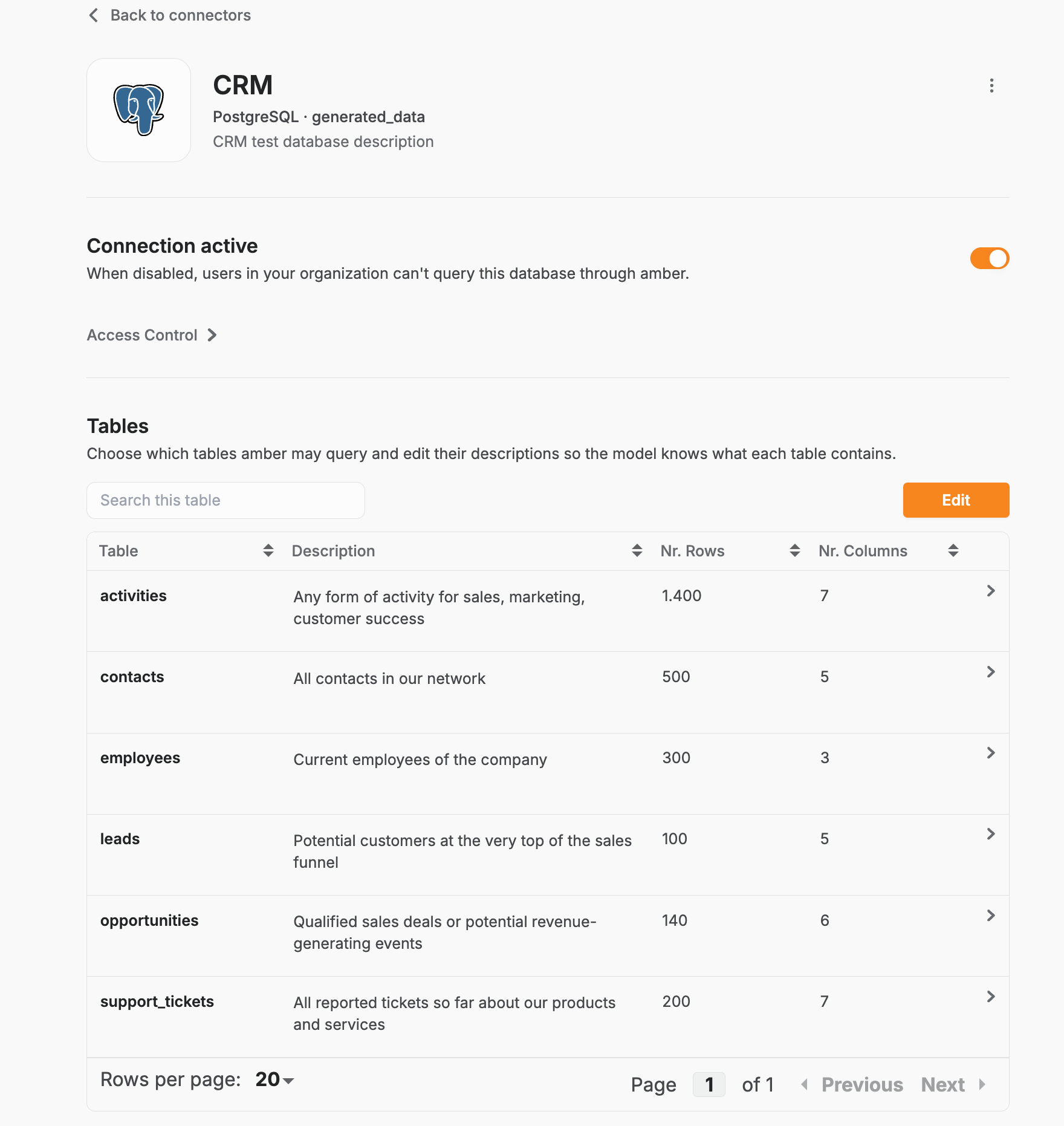Focus the Search this table field
Screen dimensions: 1064x1126
225,500
